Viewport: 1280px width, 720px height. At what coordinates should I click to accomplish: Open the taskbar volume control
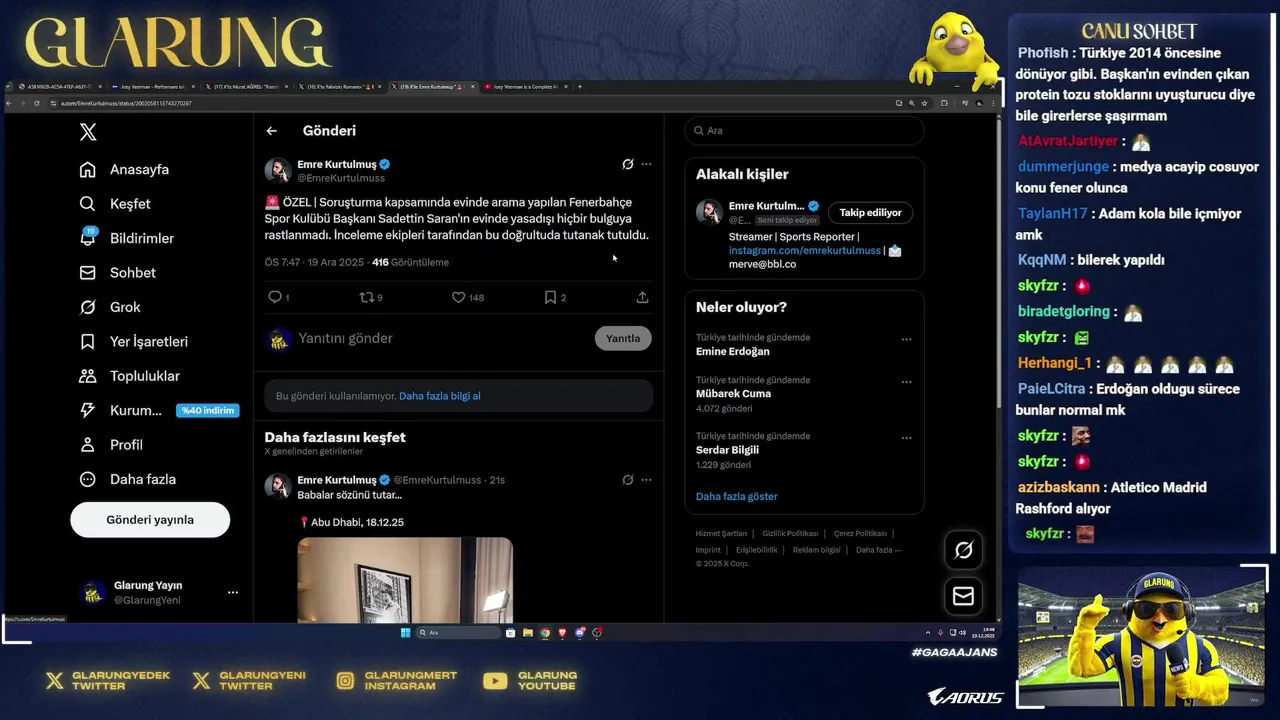[962, 633]
